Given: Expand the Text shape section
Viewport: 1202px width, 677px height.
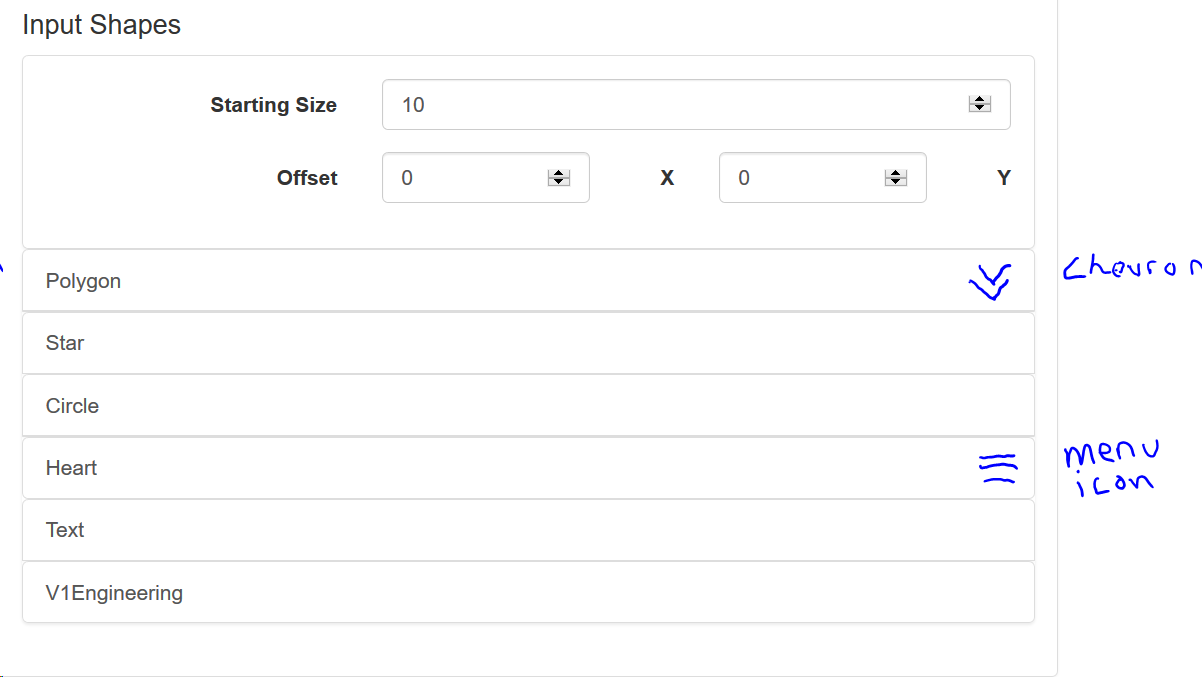Looking at the screenshot, I should click(65, 530).
